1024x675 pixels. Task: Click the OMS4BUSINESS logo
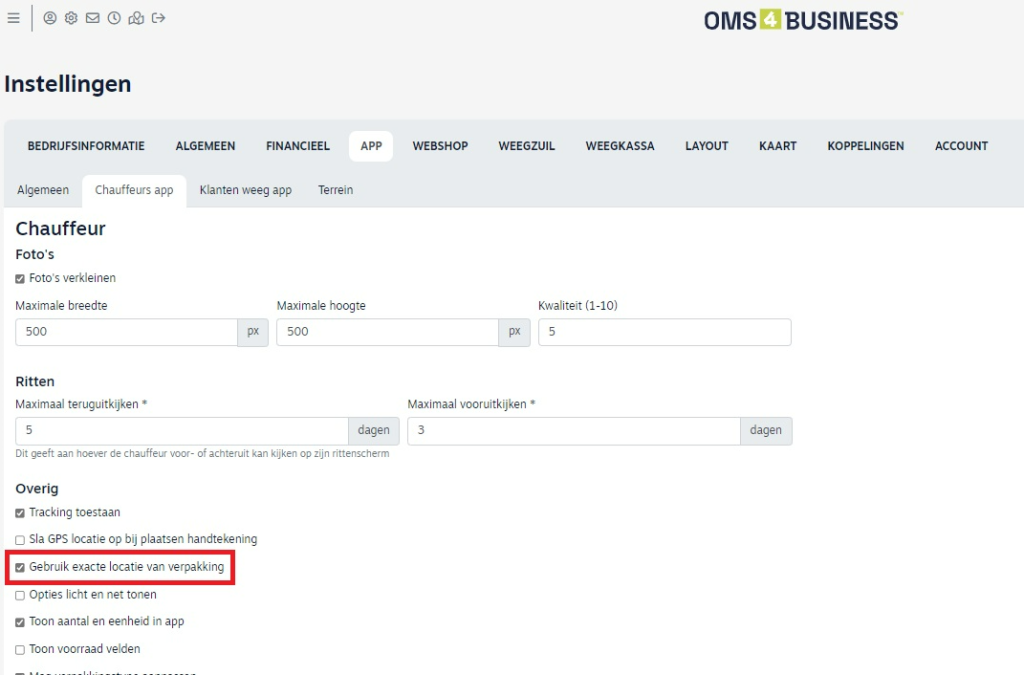pyautogui.click(x=802, y=20)
